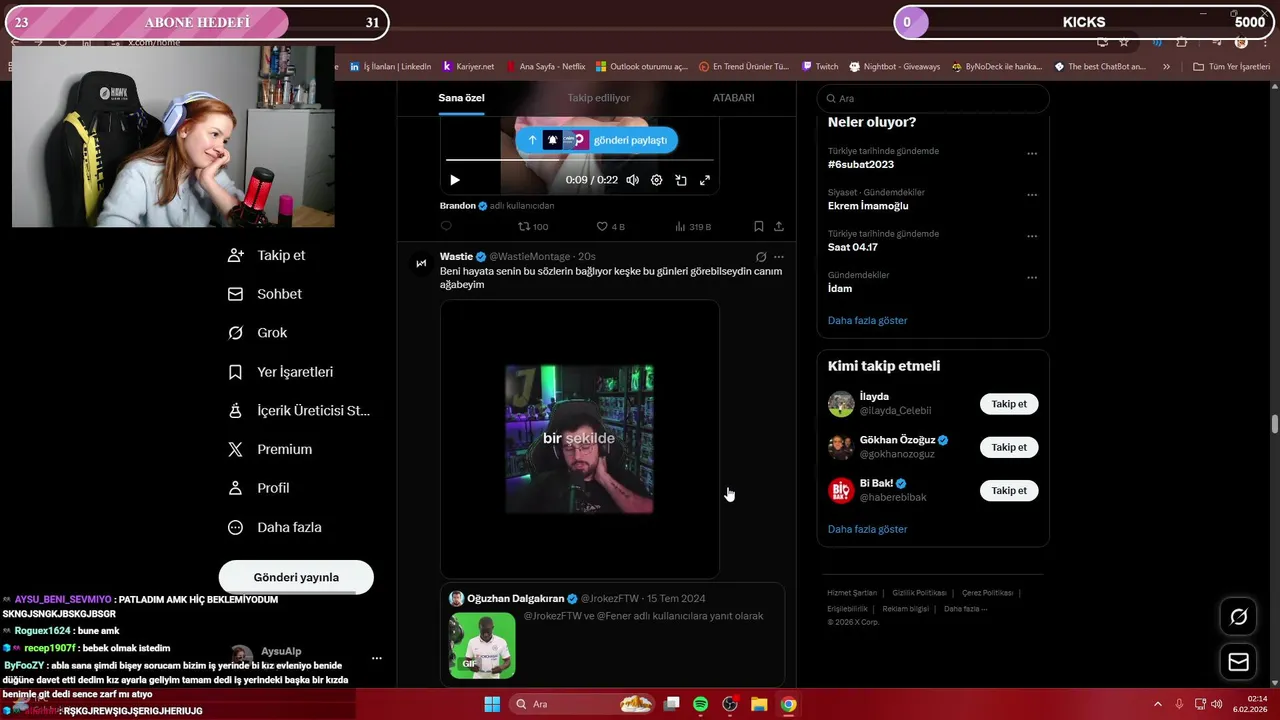Switch to Takip ediliyor tab
This screenshot has width=1280, height=720.
599,98
